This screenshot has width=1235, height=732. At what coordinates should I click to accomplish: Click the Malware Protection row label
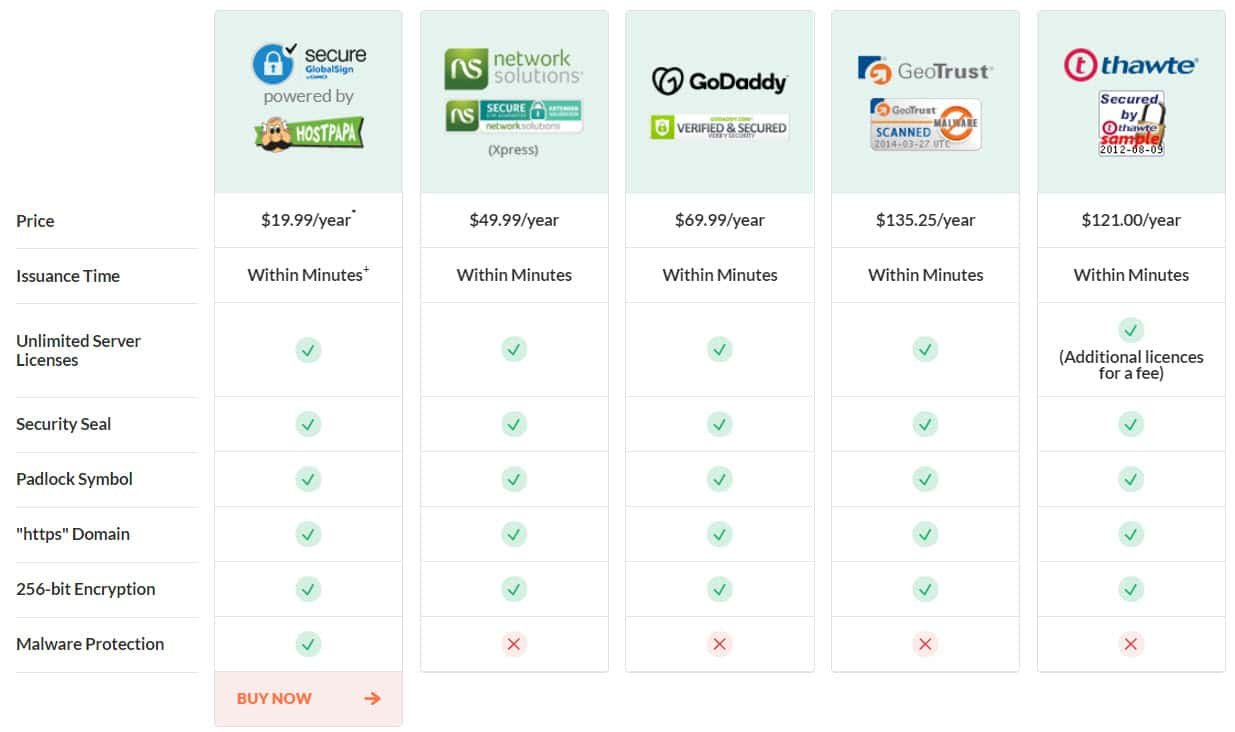tap(90, 644)
